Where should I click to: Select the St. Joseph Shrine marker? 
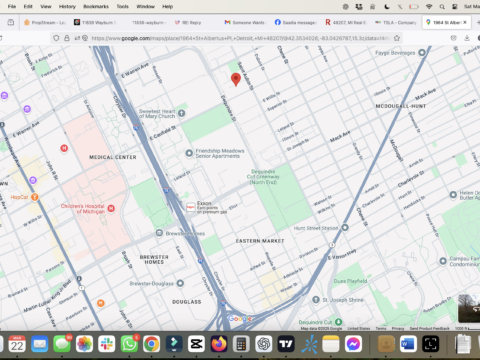316,300
